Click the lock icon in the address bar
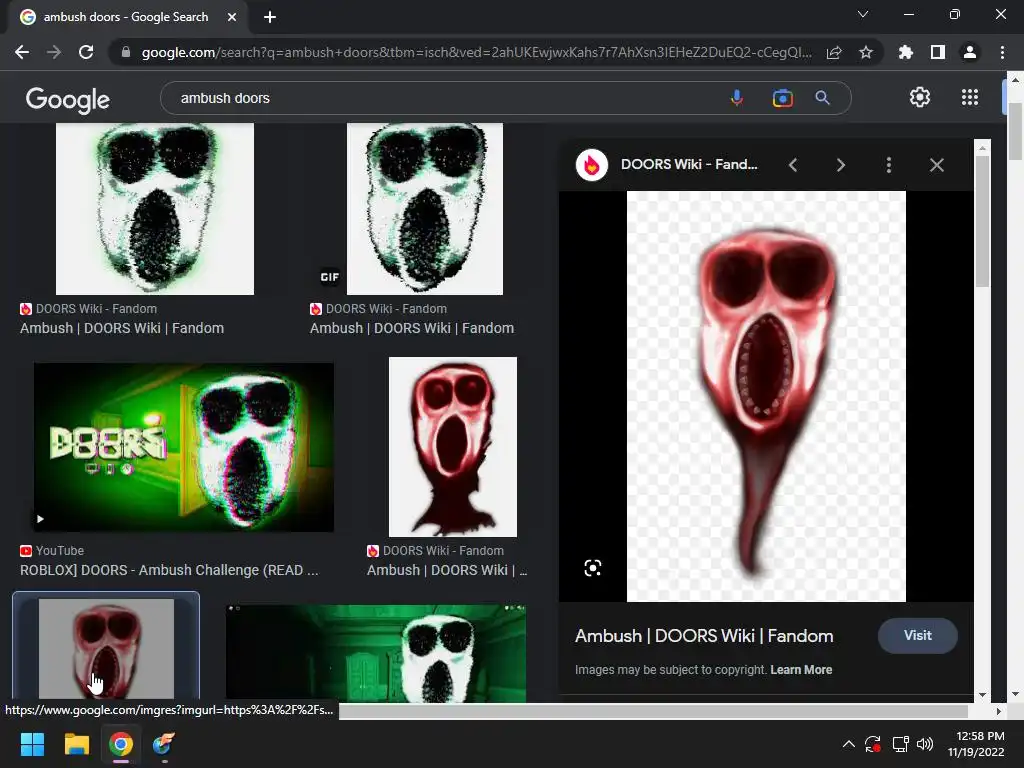This screenshot has width=1024, height=768. (125, 52)
